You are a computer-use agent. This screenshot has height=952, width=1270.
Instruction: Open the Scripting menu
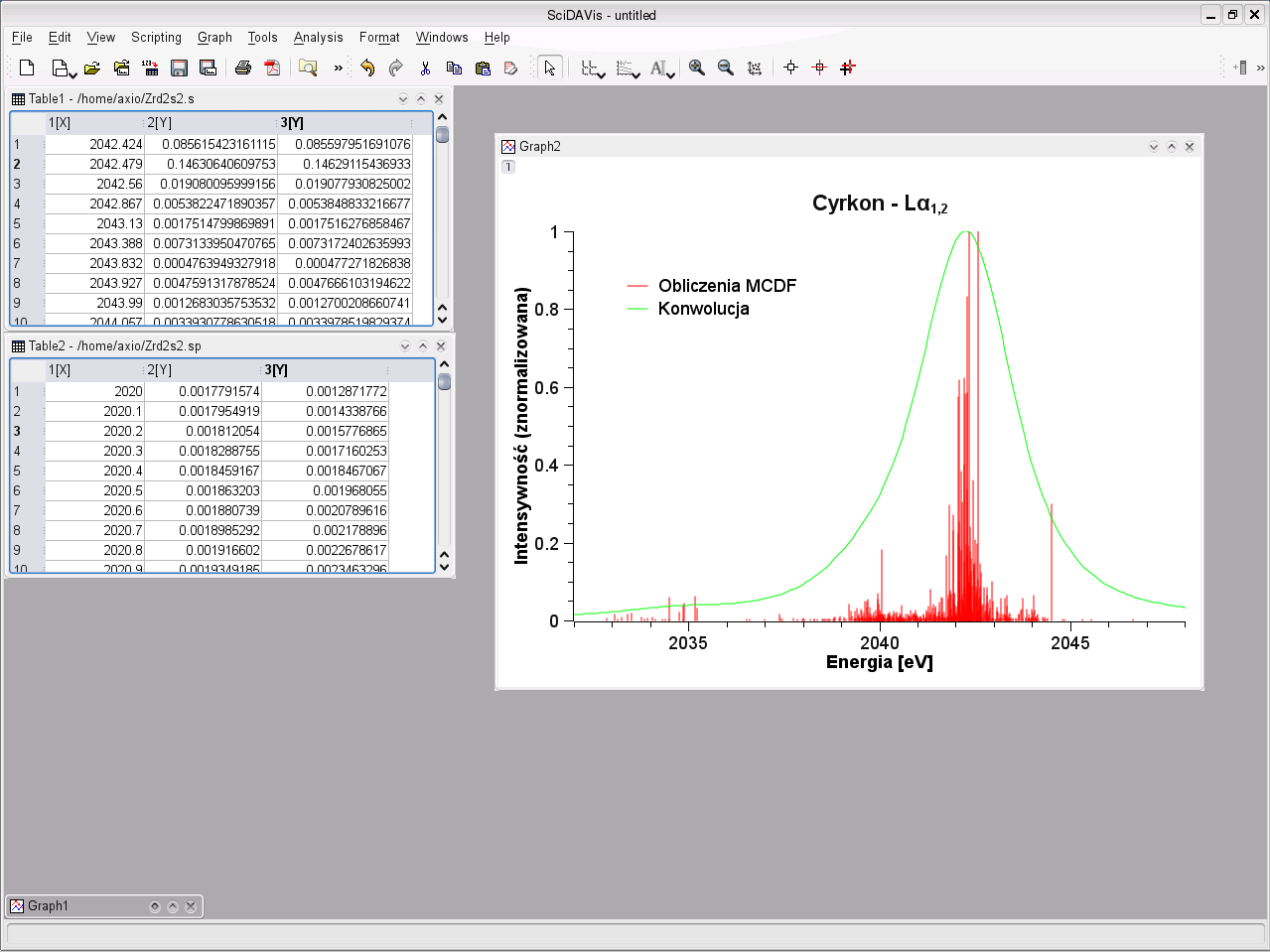pyautogui.click(x=156, y=38)
